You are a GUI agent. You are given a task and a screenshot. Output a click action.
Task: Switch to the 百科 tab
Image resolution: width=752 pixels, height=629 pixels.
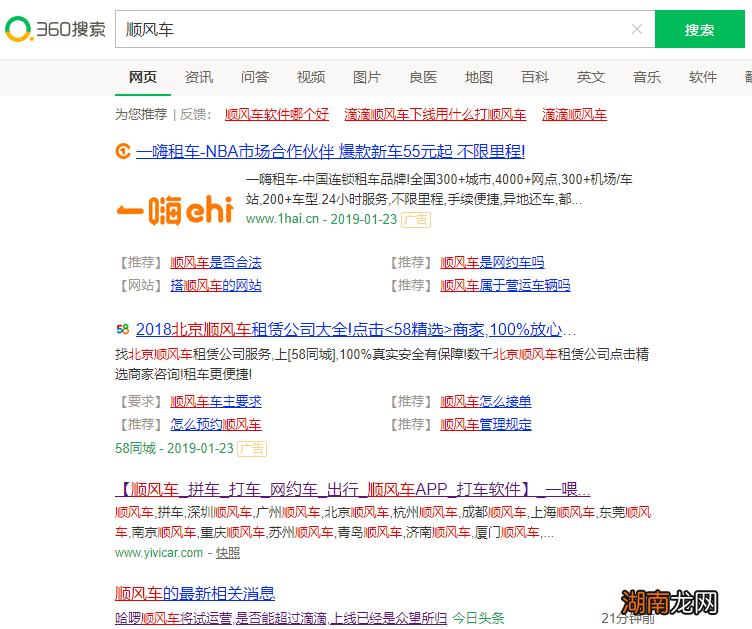pos(535,77)
